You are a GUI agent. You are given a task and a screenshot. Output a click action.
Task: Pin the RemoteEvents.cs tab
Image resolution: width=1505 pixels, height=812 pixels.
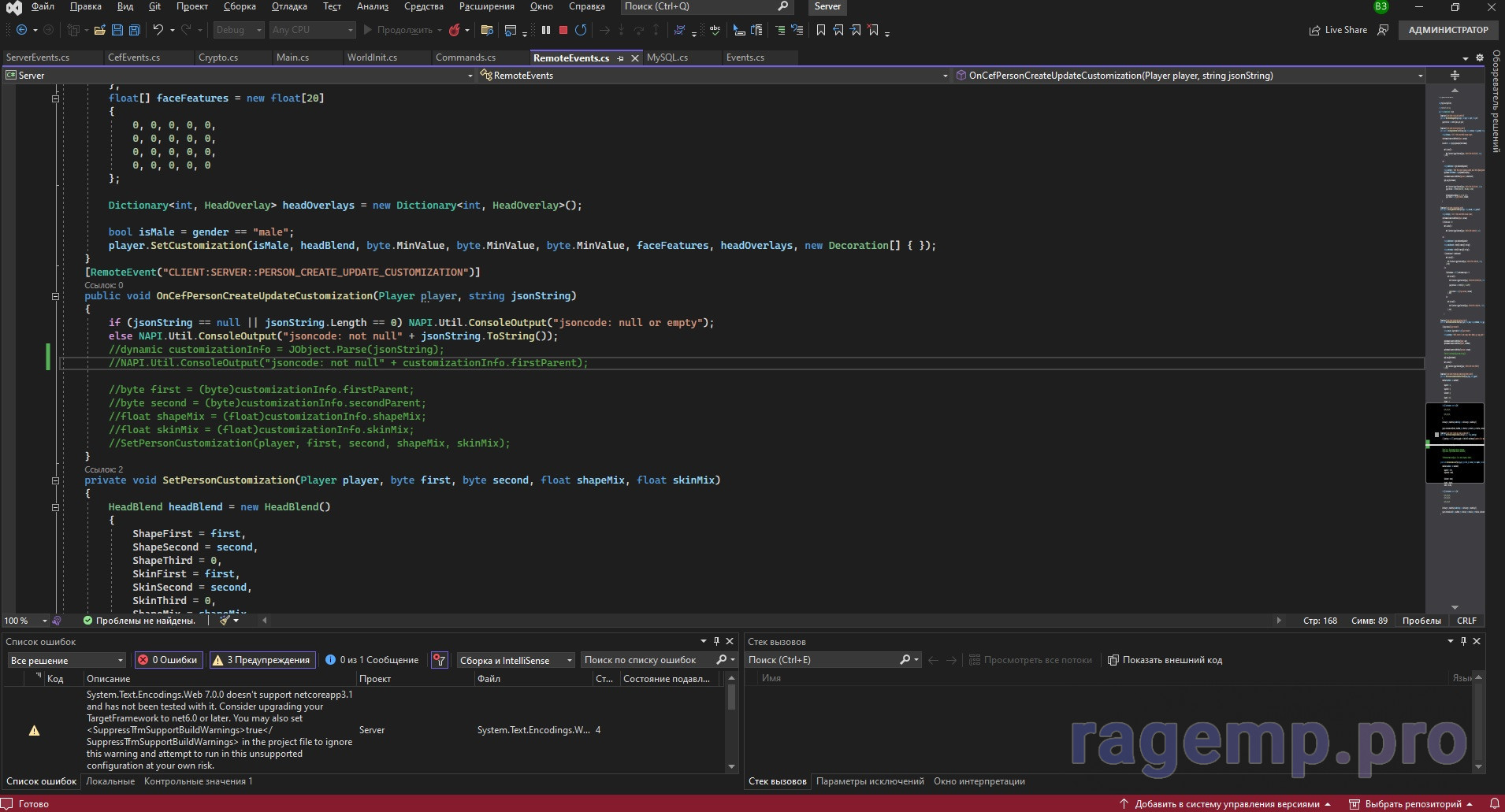click(x=620, y=58)
